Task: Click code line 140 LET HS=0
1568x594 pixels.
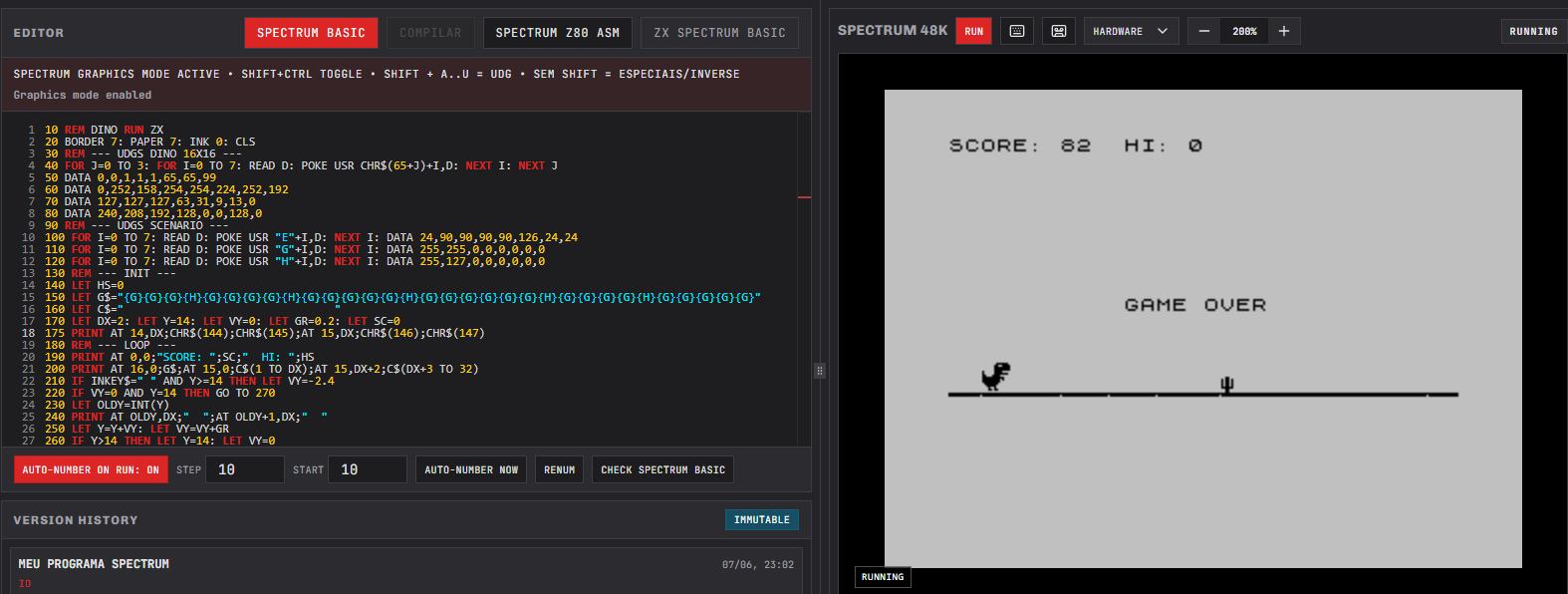Action: (85, 285)
